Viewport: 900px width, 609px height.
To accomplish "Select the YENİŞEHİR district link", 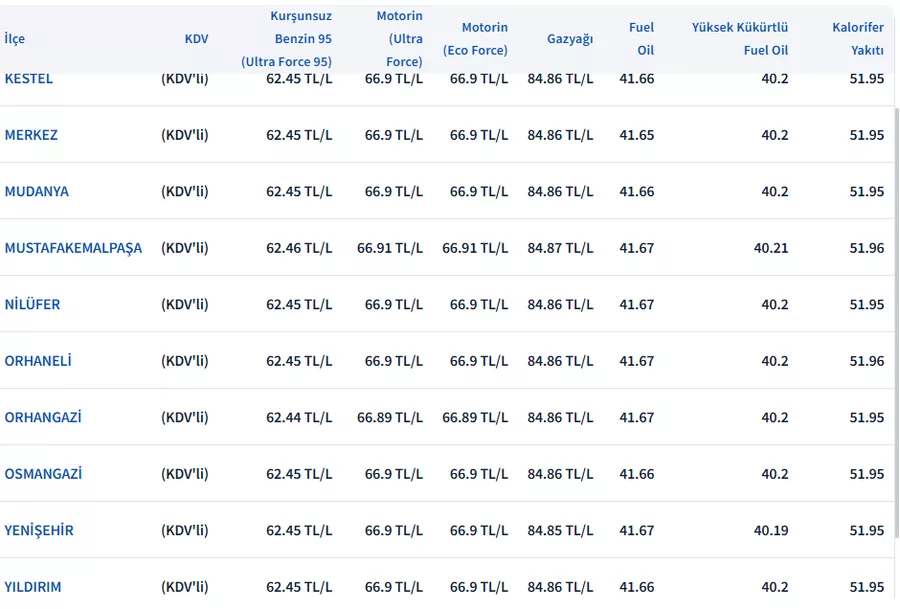I will [x=39, y=530].
